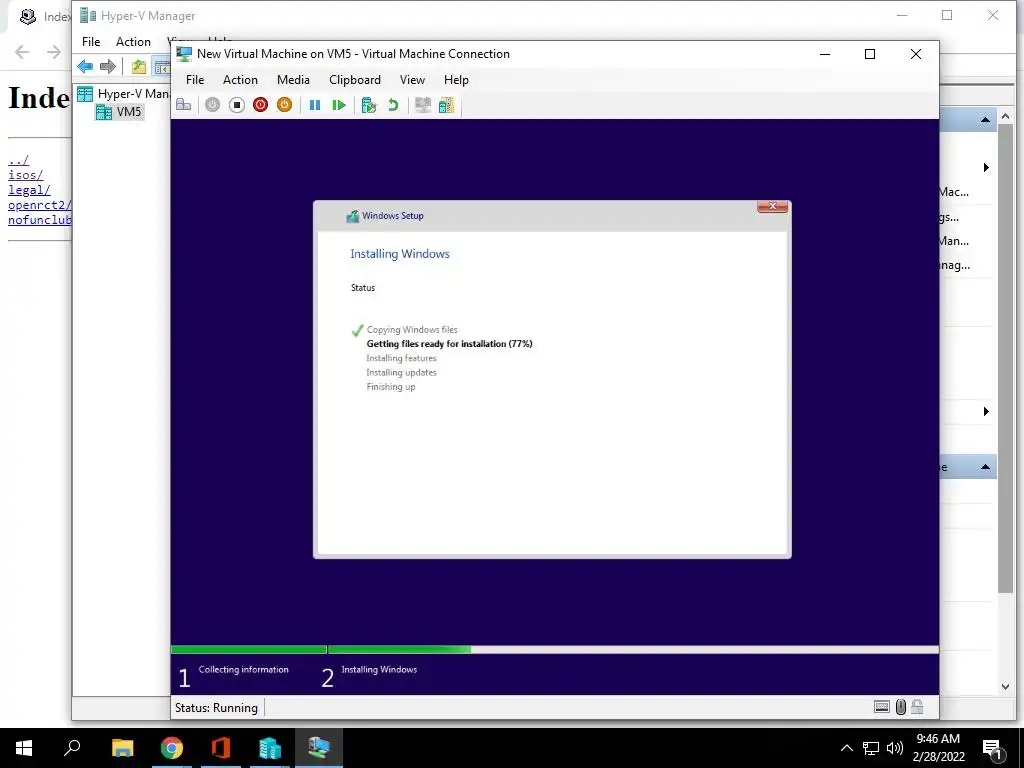
Task: Click the greyed-out Start power icon
Action: coord(212,105)
